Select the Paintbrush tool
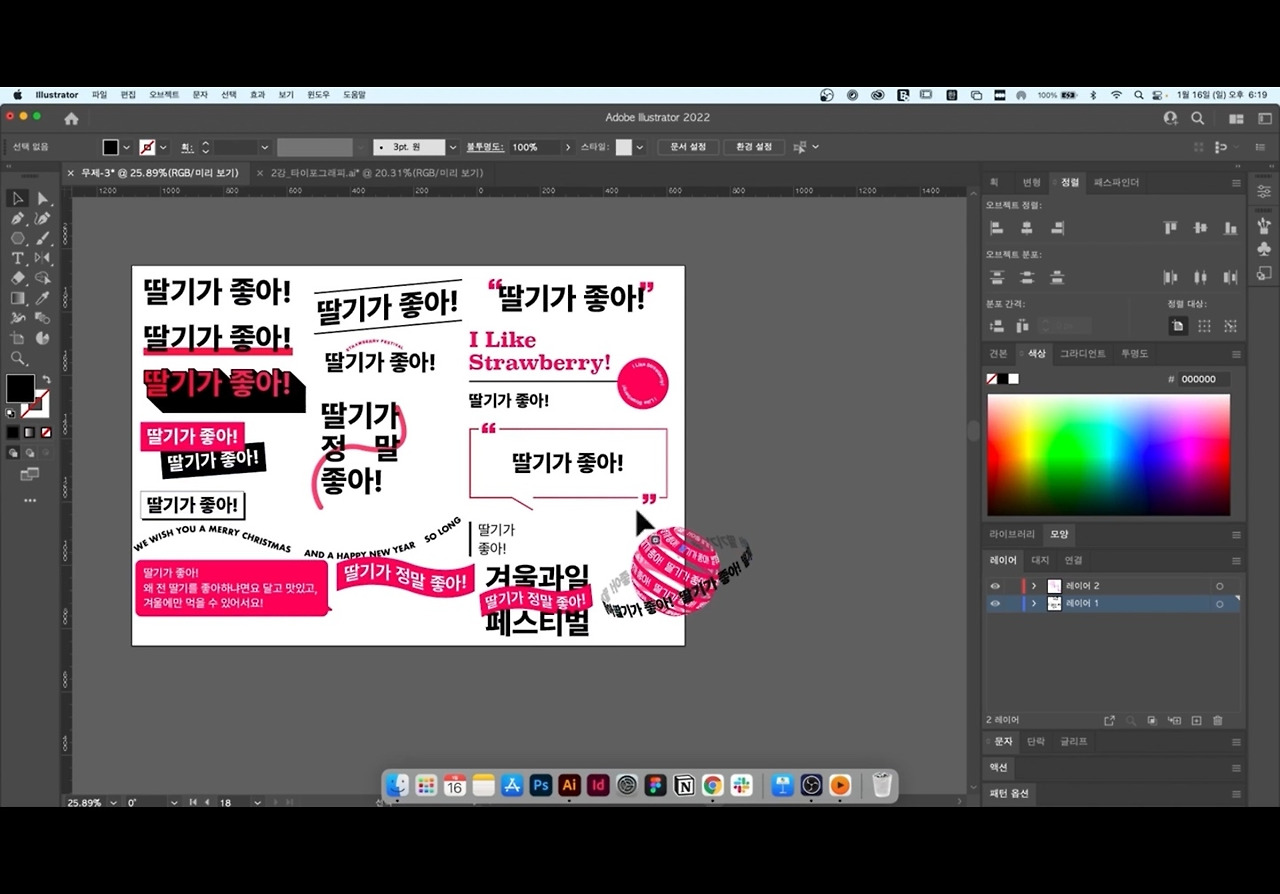Viewport: 1280px width, 894px height. 43,238
